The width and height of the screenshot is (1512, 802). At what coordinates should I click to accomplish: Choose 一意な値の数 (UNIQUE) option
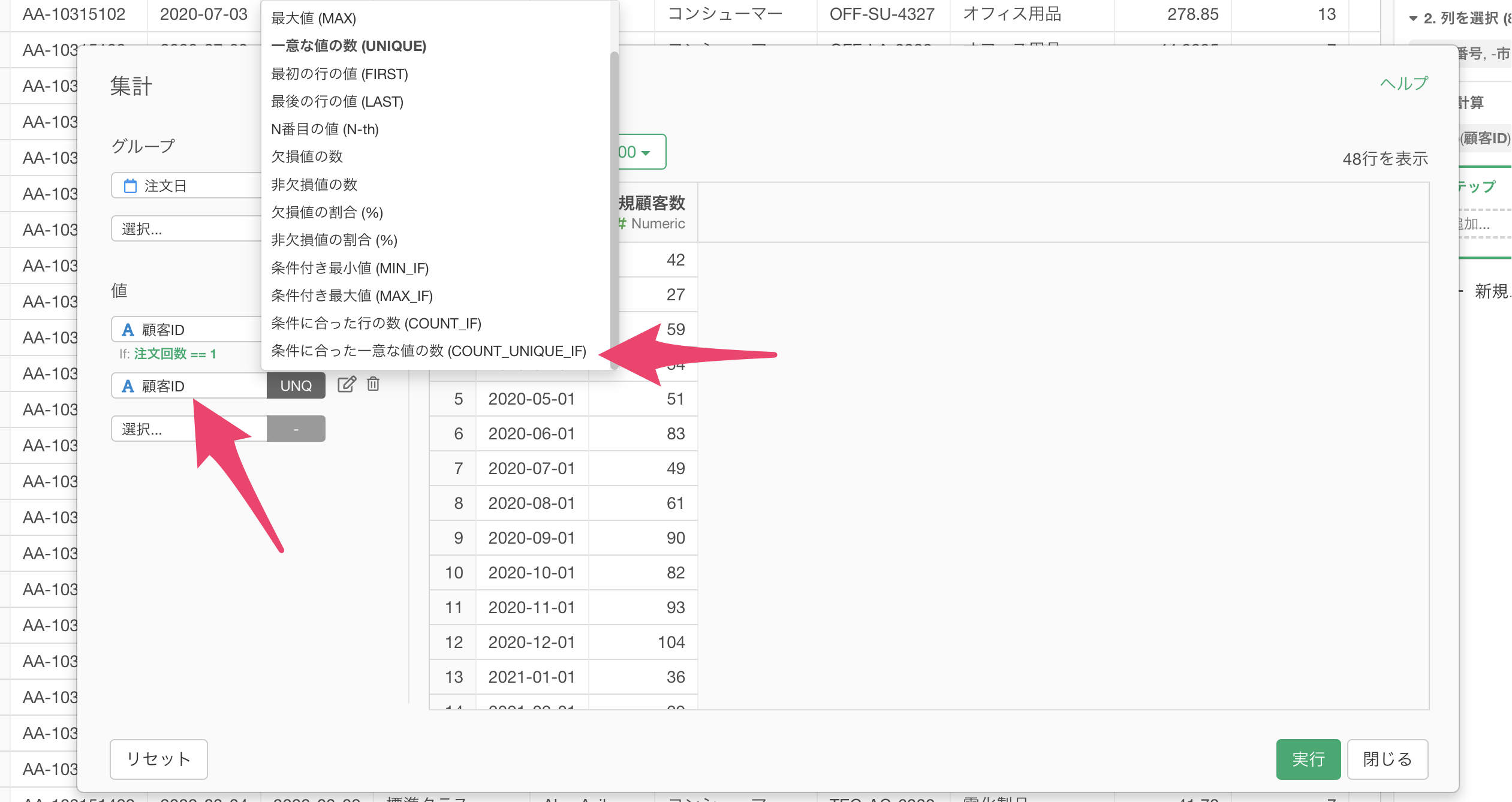[348, 46]
